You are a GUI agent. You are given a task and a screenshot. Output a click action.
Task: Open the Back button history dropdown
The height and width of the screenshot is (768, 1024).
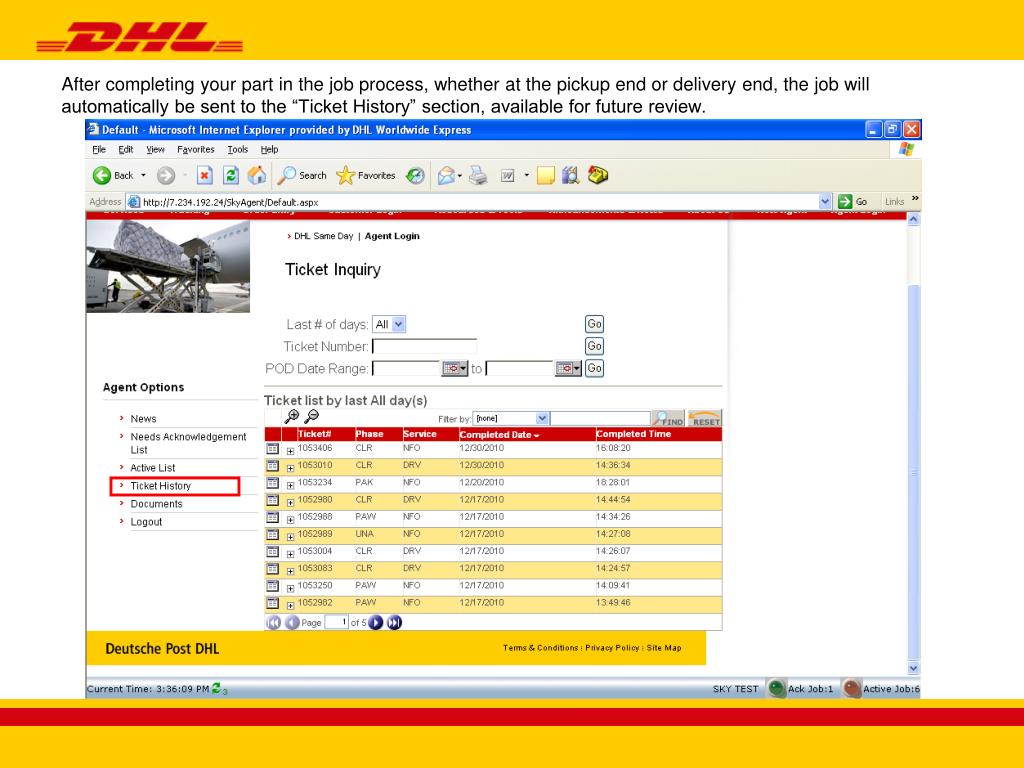tap(143, 175)
